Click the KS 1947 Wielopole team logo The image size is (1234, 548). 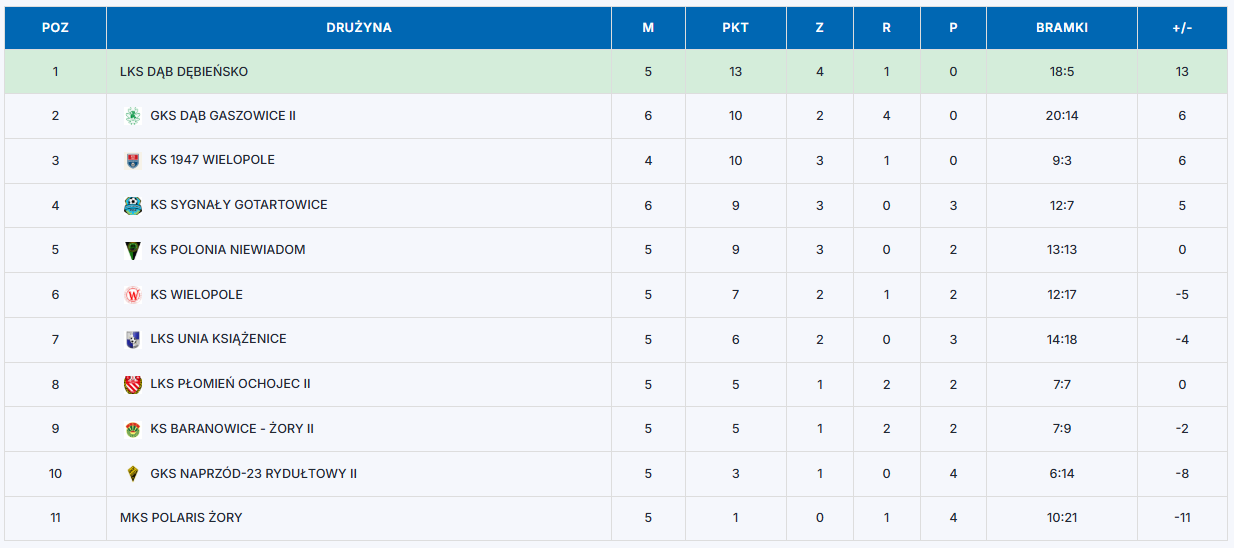[x=132, y=160]
